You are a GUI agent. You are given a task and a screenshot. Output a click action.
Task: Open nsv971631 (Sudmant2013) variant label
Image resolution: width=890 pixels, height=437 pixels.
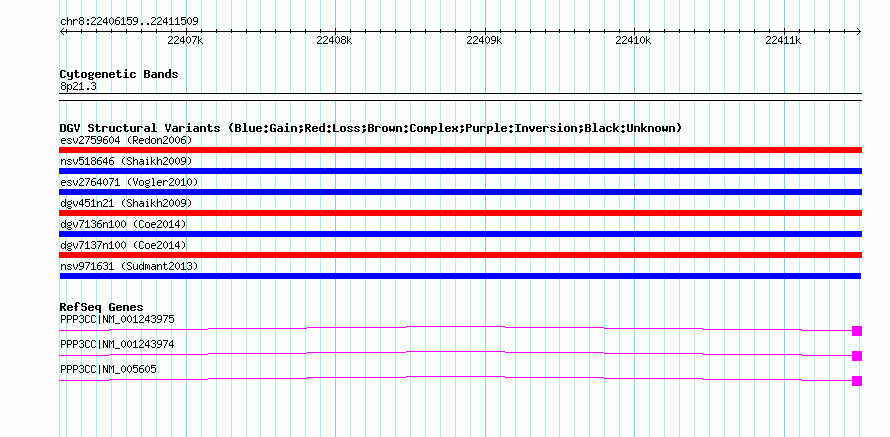(x=129, y=266)
